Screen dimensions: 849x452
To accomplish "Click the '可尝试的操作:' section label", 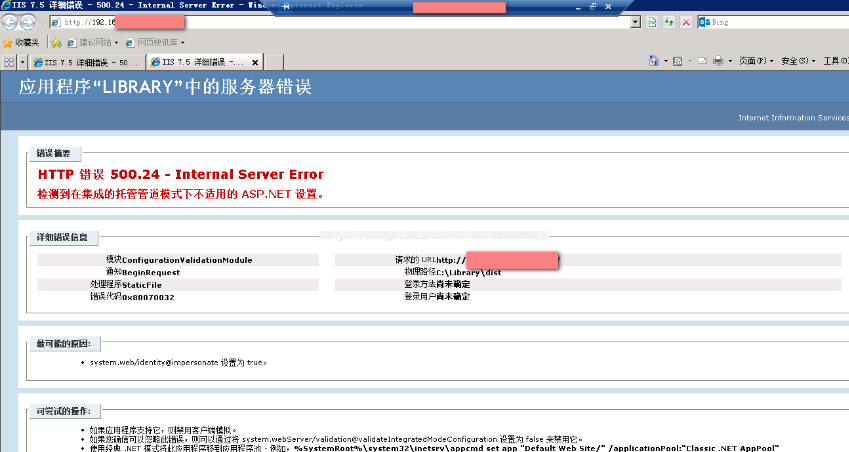I will (63, 411).
